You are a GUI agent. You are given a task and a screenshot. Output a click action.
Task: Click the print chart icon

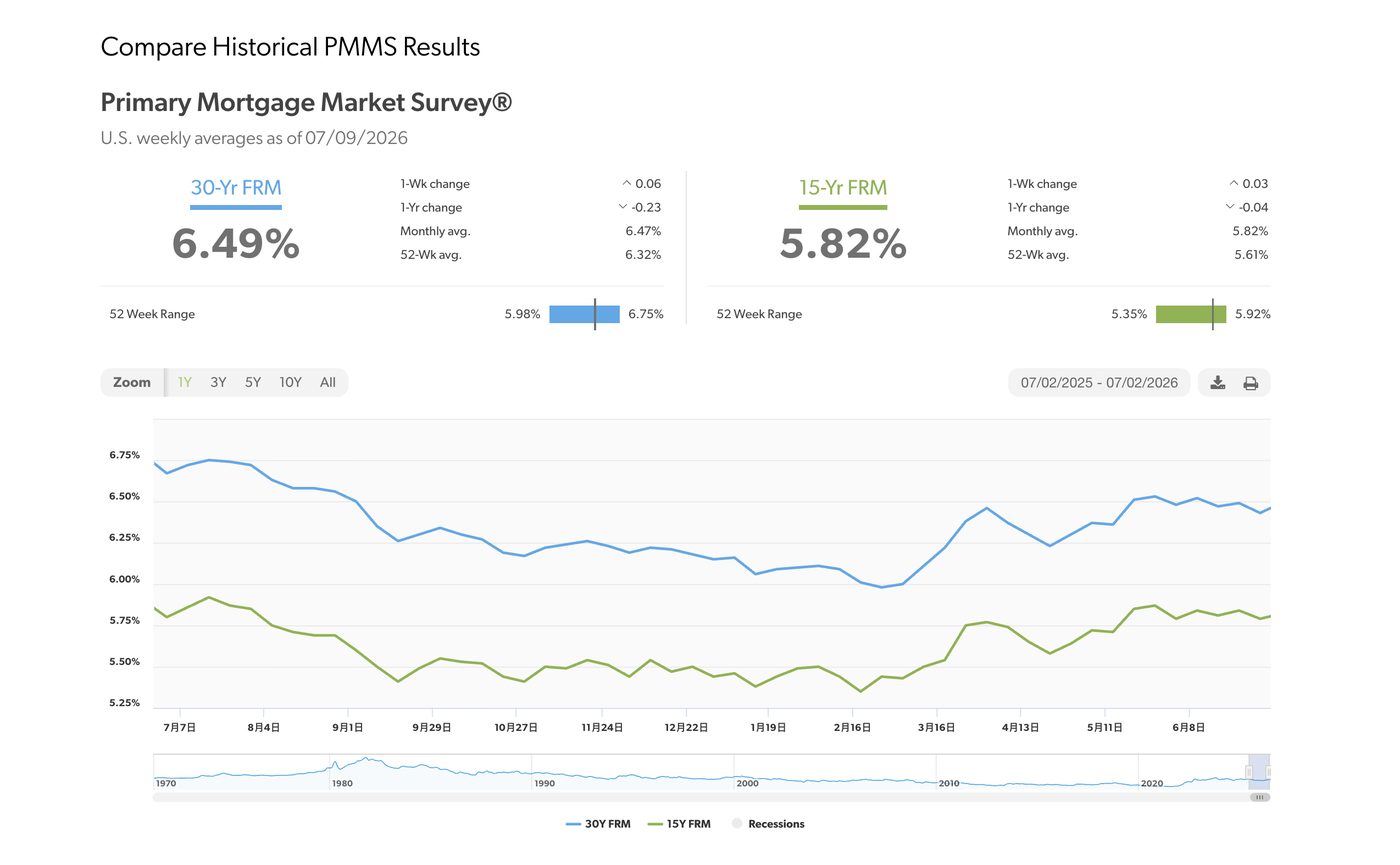(x=1250, y=383)
